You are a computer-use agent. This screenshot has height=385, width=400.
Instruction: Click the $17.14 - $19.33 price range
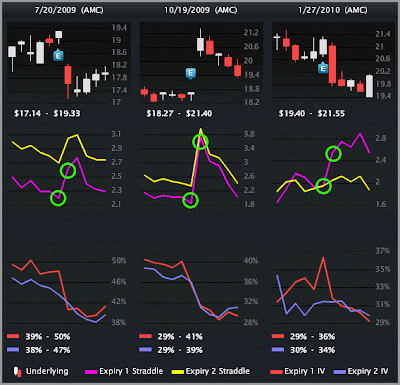pos(47,114)
